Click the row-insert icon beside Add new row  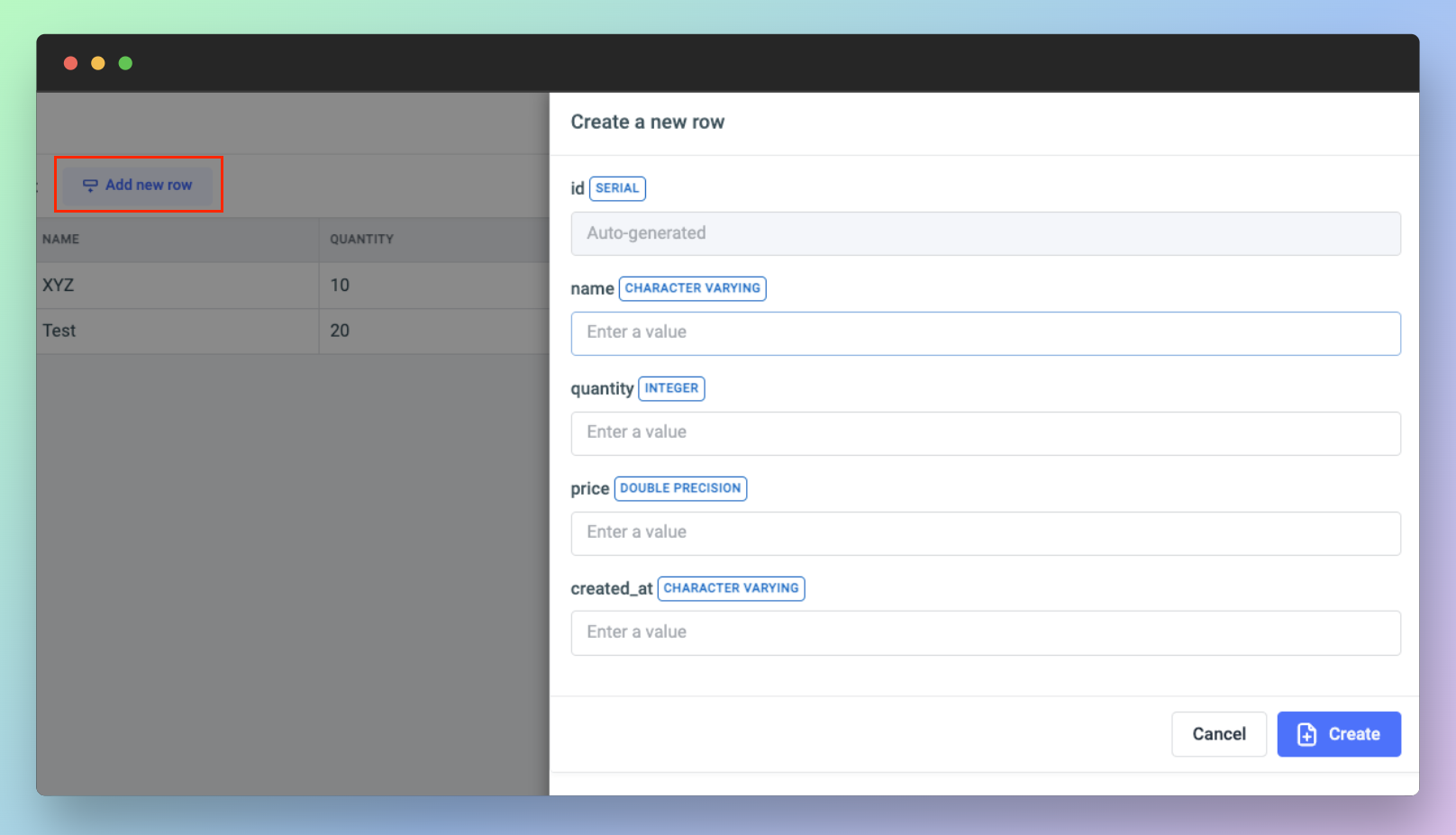(x=90, y=186)
